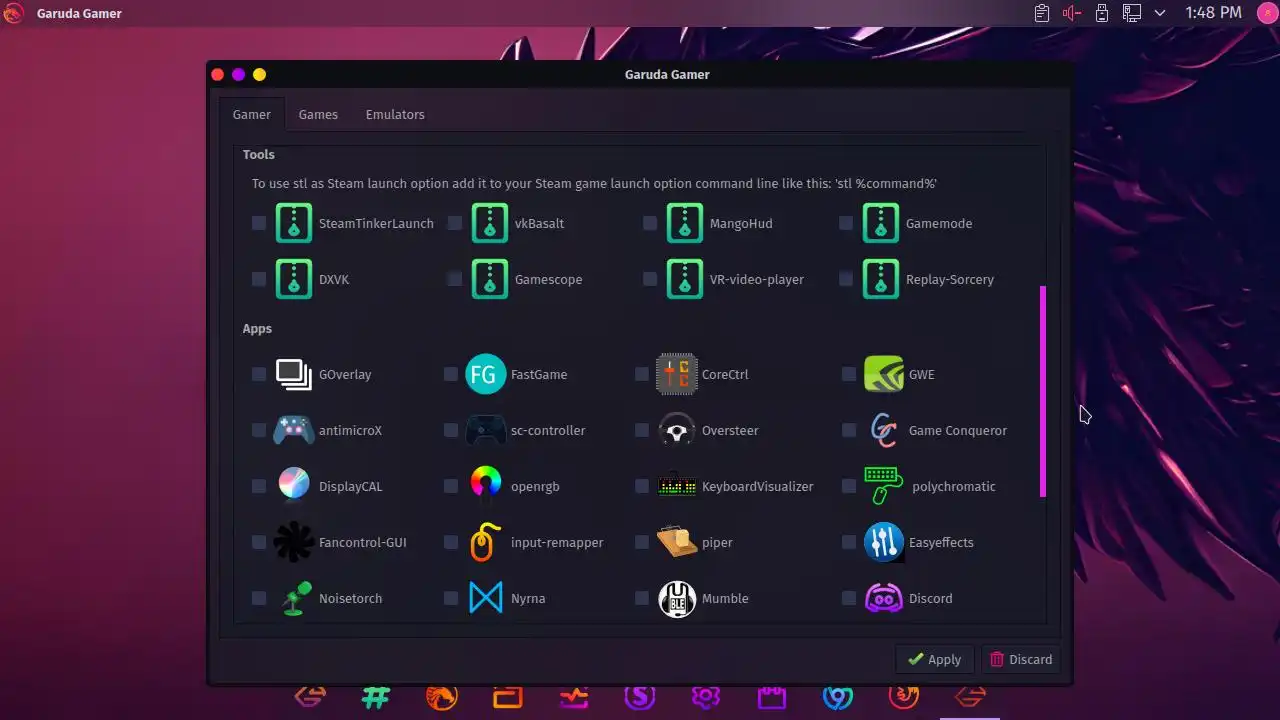The height and width of the screenshot is (720, 1280).
Task: Select the DXVK checkbox
Action: (x=259, y=279)
